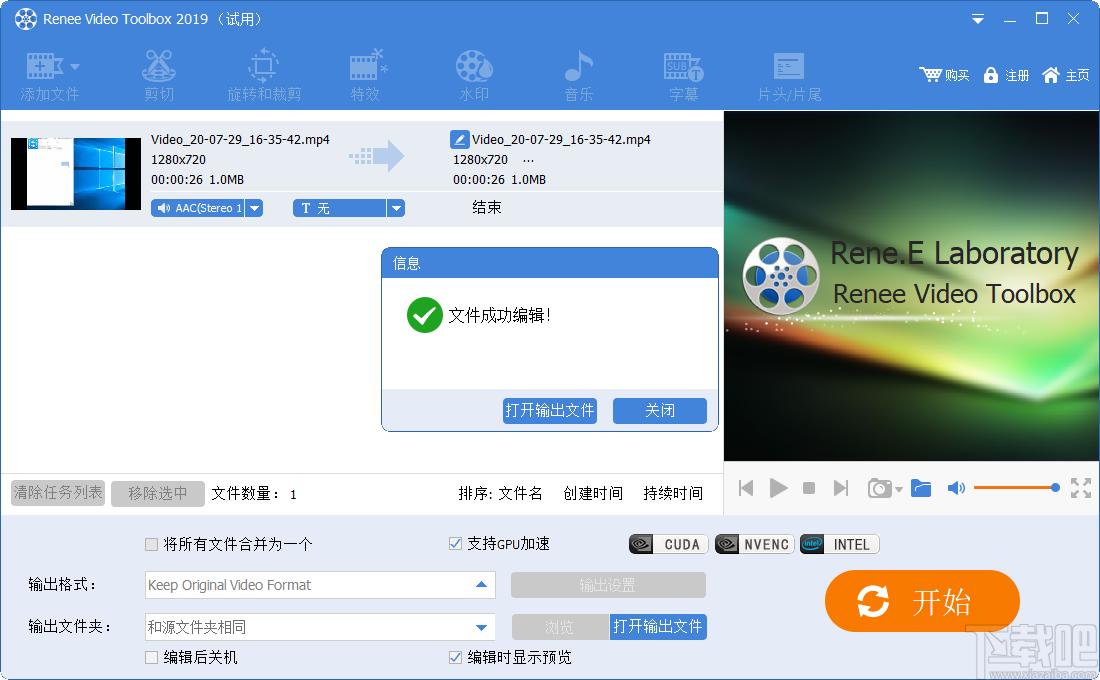Adjust the orange volume slider

tap(1017, 488)
